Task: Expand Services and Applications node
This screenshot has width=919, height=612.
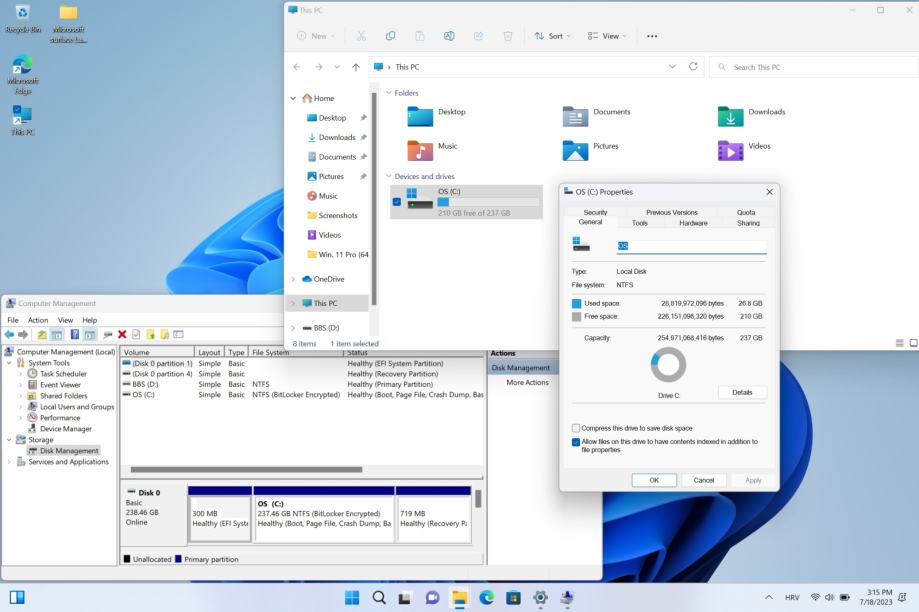Action: pos(10,462)
